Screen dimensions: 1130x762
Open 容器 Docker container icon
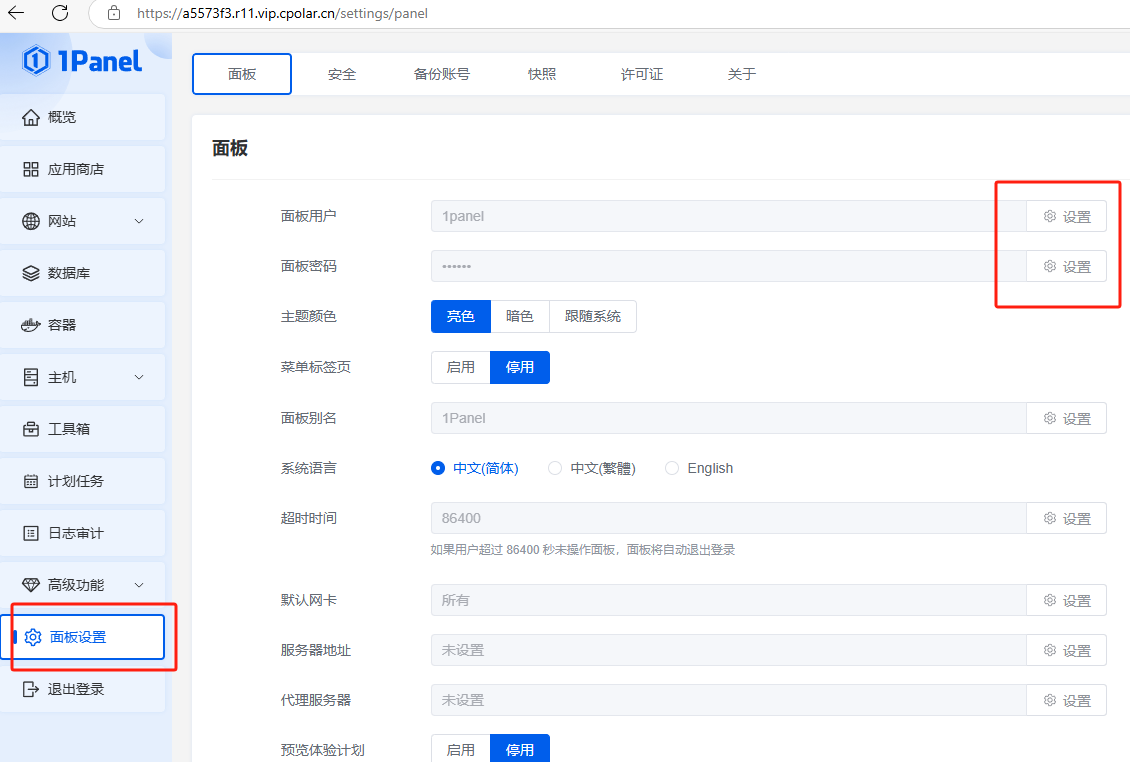[31, 325]
